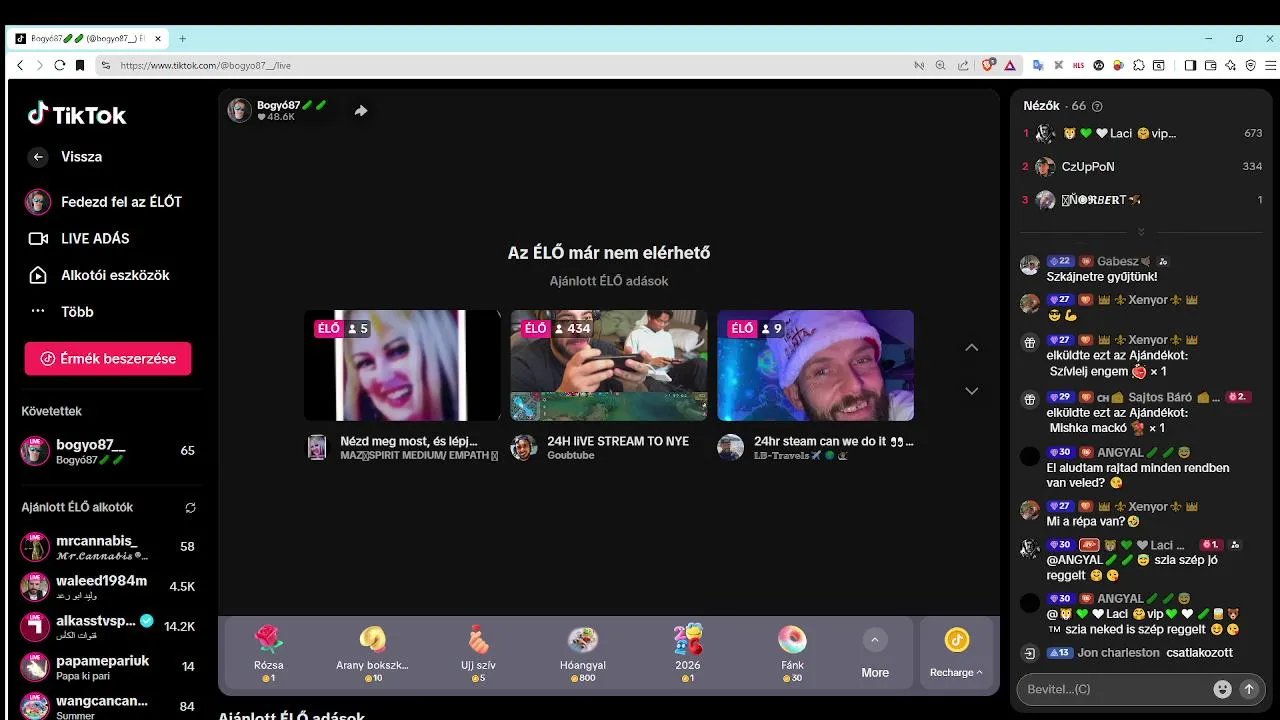Viewport: 1280px width, 720px height.
Task: Open live thumbnail with 9 viewers
Action: (x=815, y=365)
